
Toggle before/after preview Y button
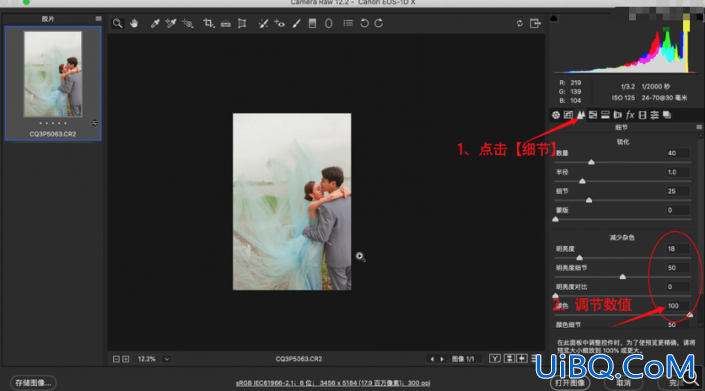[x=495, y=359]
